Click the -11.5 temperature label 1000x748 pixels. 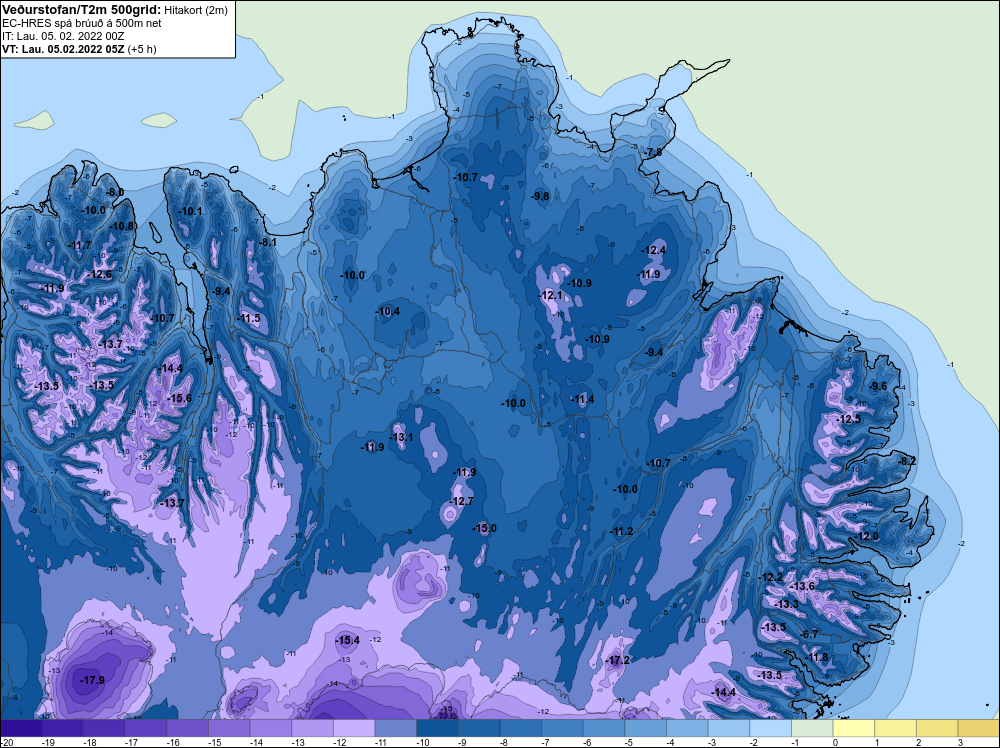[248, 318]
